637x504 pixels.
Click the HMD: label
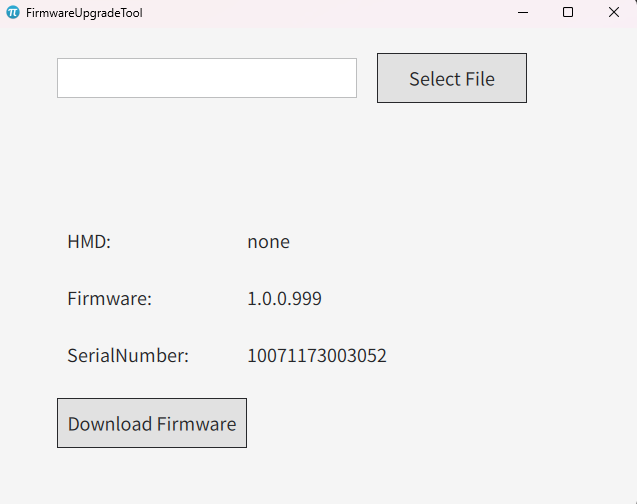point(89,242)
